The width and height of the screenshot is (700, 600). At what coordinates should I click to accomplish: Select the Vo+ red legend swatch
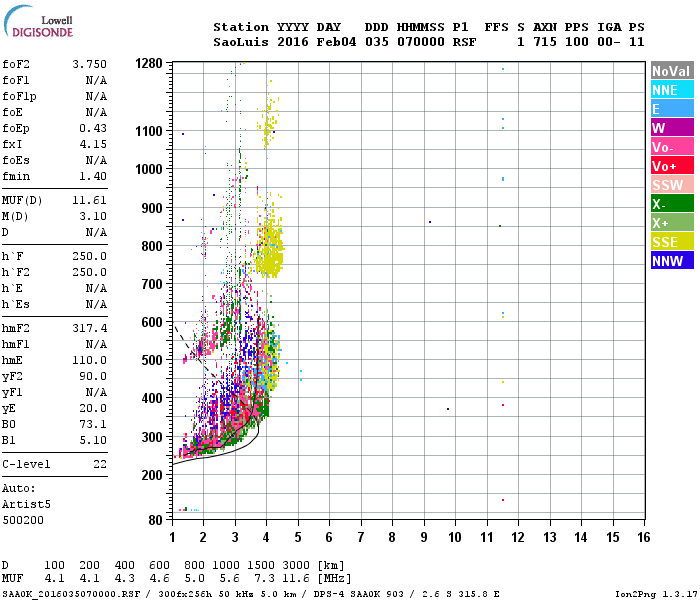pyautogui.click(x=672, y=166)
